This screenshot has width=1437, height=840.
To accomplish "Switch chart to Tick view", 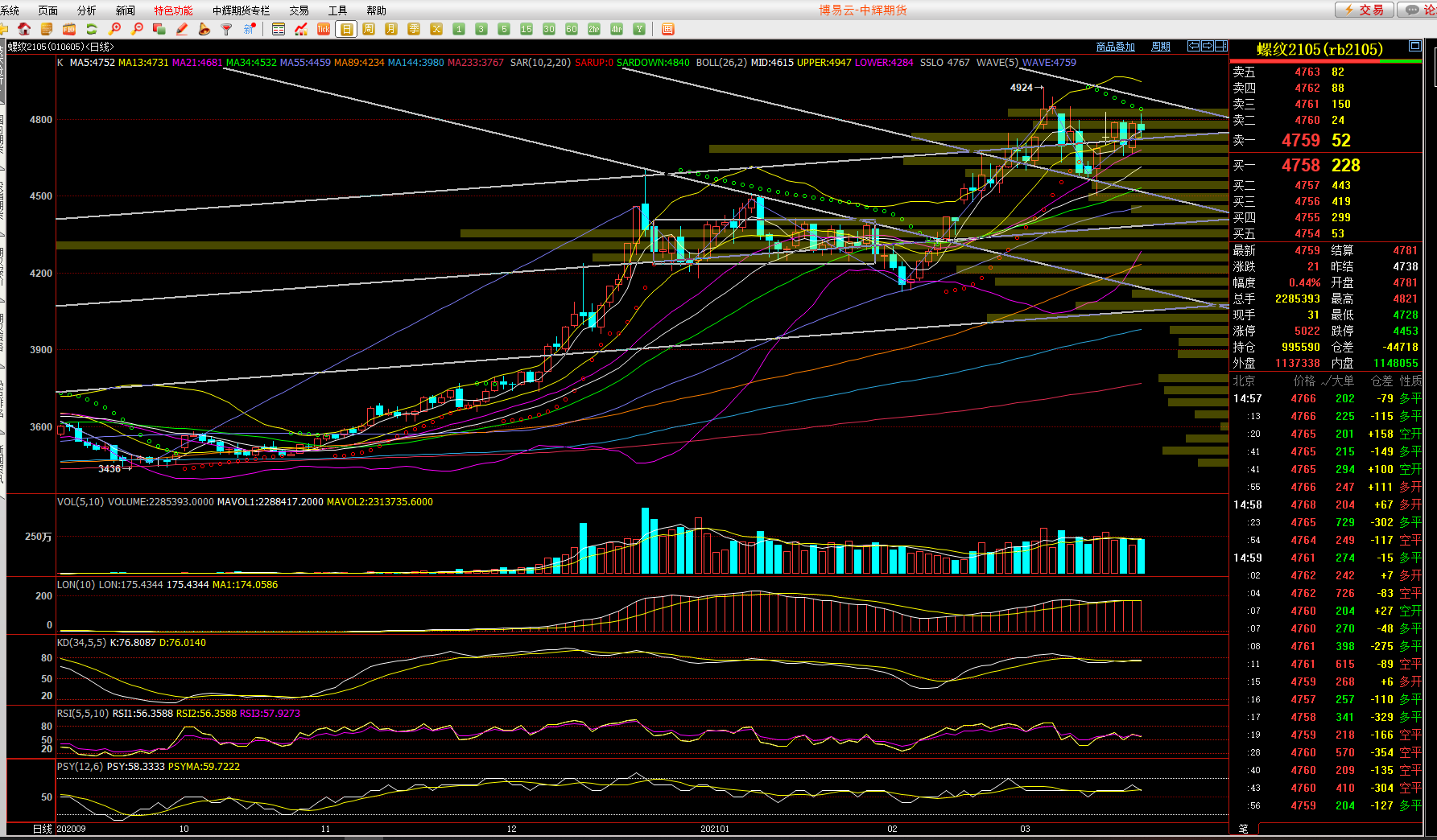I will pos(324,29).
